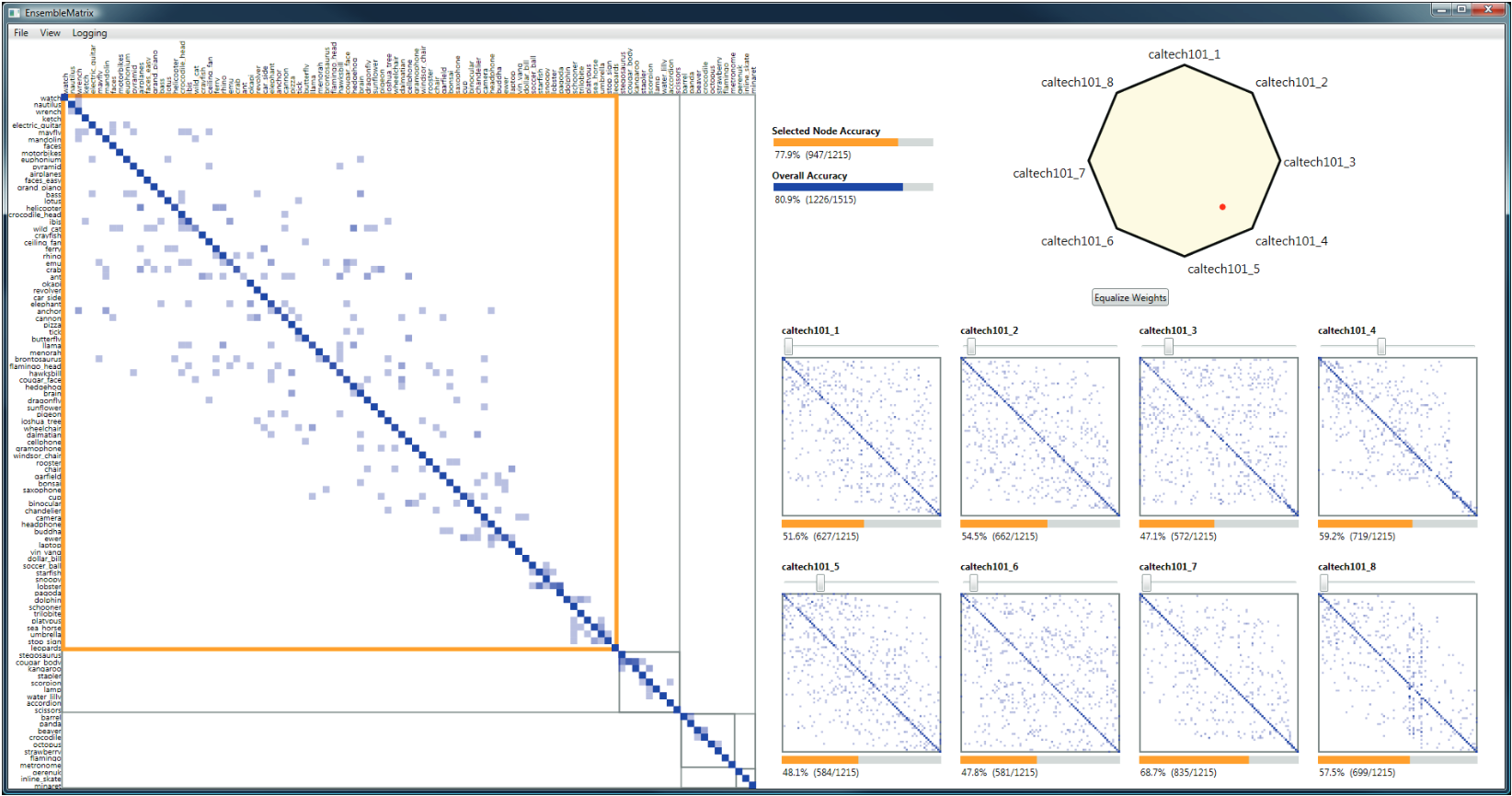
Task: Select the caltech101_2 confusion matrix thumbnail
Action: click(1039, 437)
